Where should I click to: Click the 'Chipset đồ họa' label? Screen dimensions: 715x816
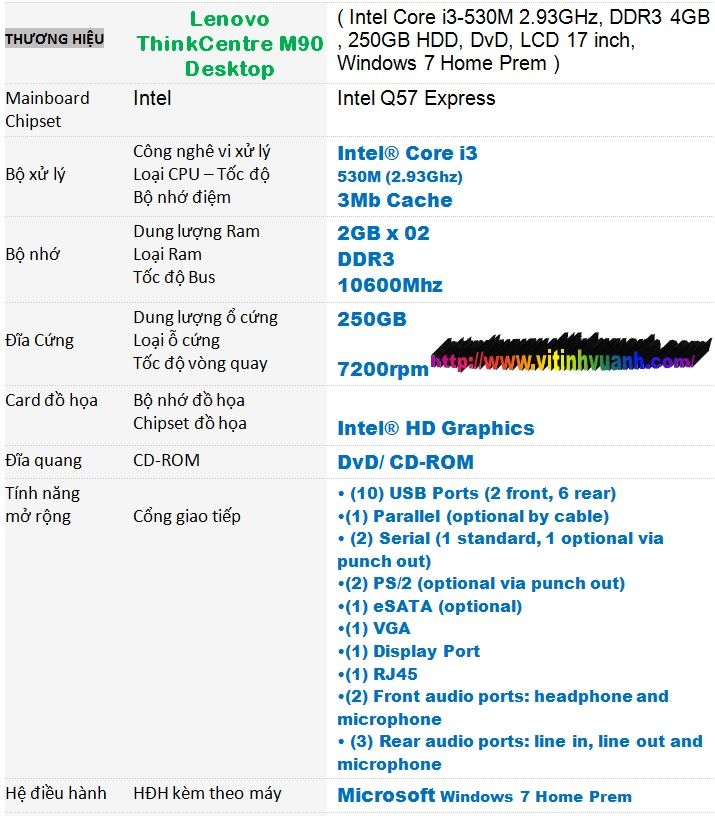190,423
